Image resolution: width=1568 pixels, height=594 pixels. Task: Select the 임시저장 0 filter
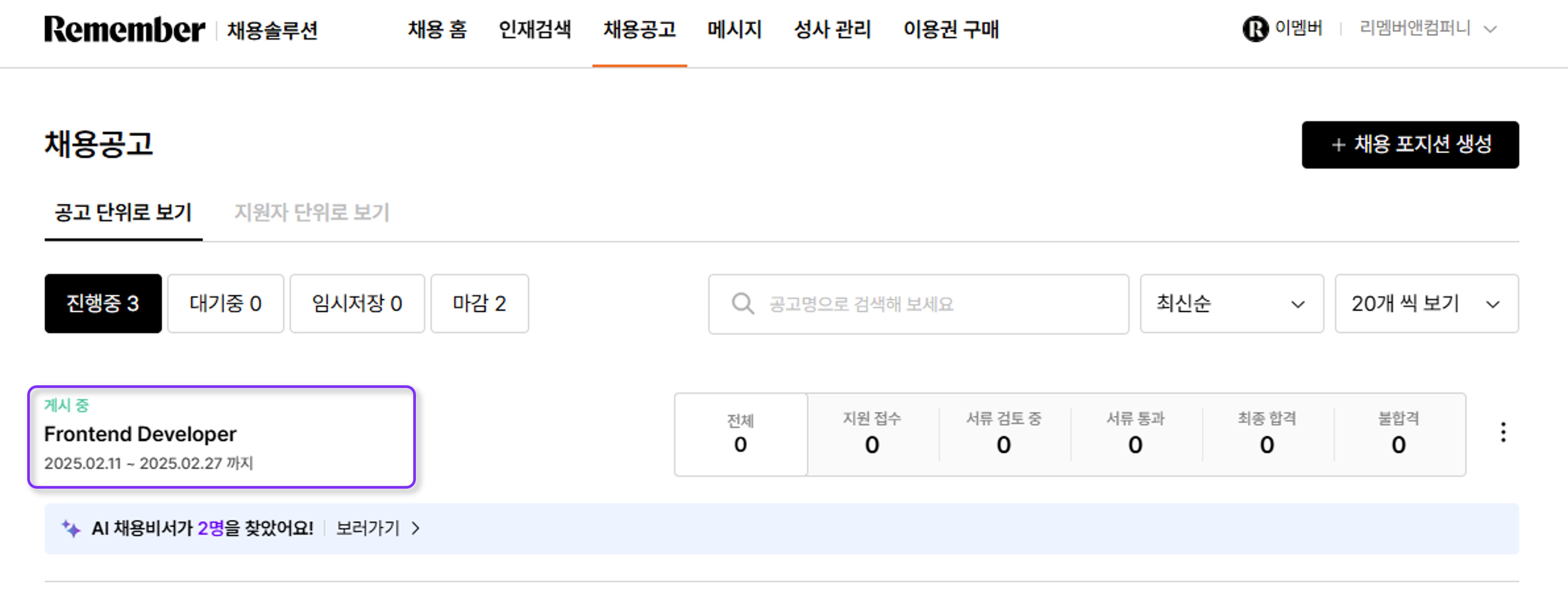click(357, 303)
